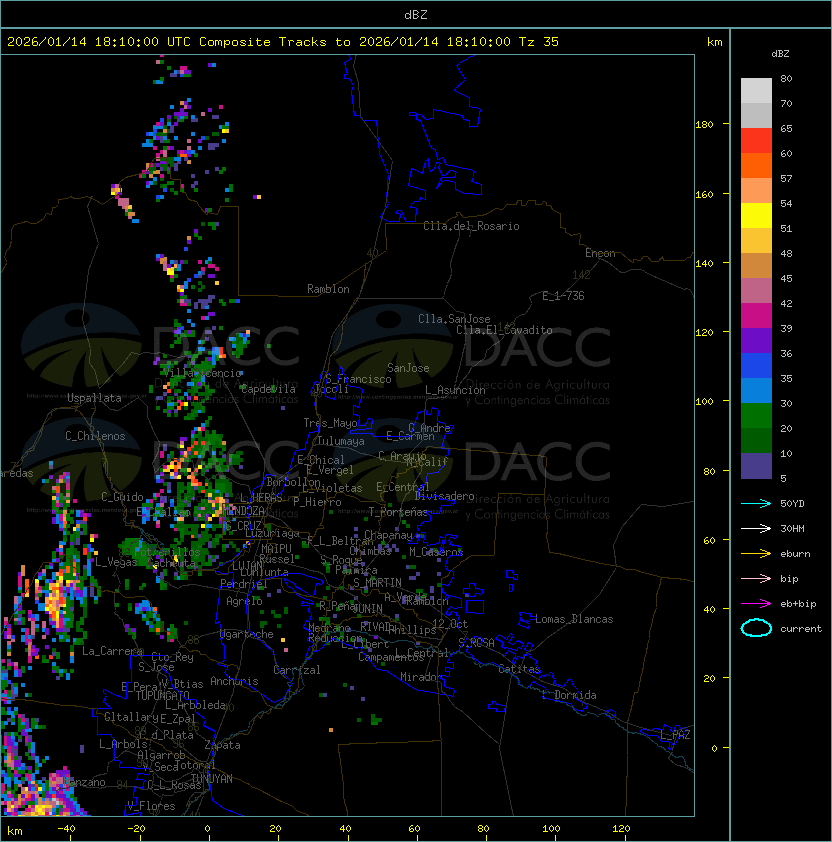This screenshot has width=832, height=842.
Task: Click the 'Anchoris' place label
Action: [234, 681]
